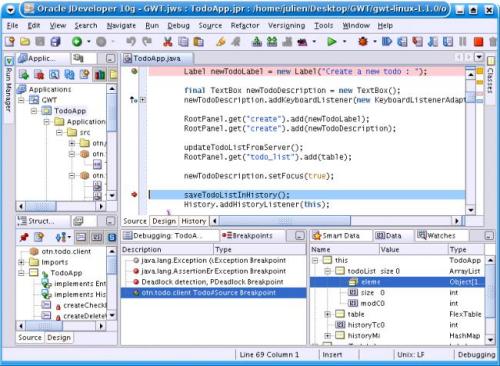Click the red remove icon in Applications navigator
500x366 pixels.
coord(39,74)
